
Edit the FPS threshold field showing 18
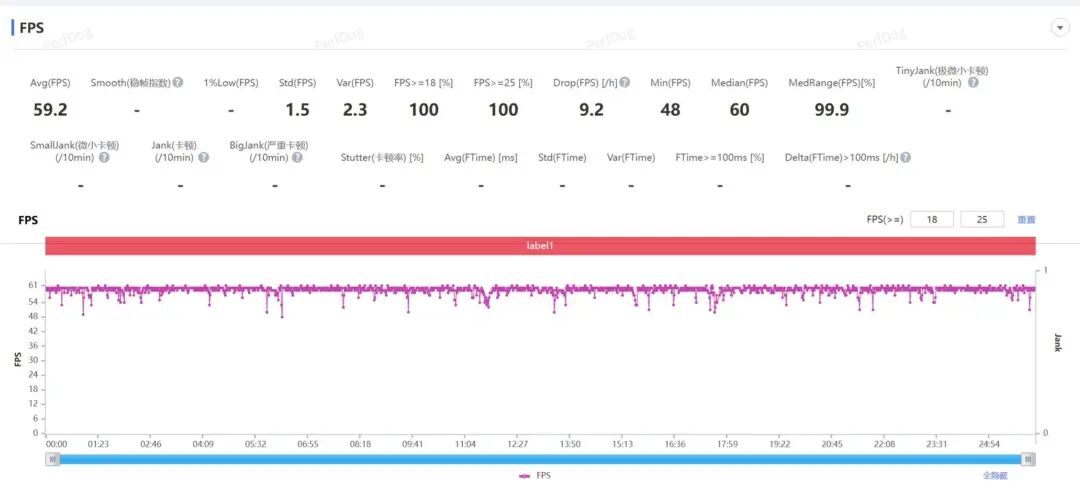(x=931, y=220)
